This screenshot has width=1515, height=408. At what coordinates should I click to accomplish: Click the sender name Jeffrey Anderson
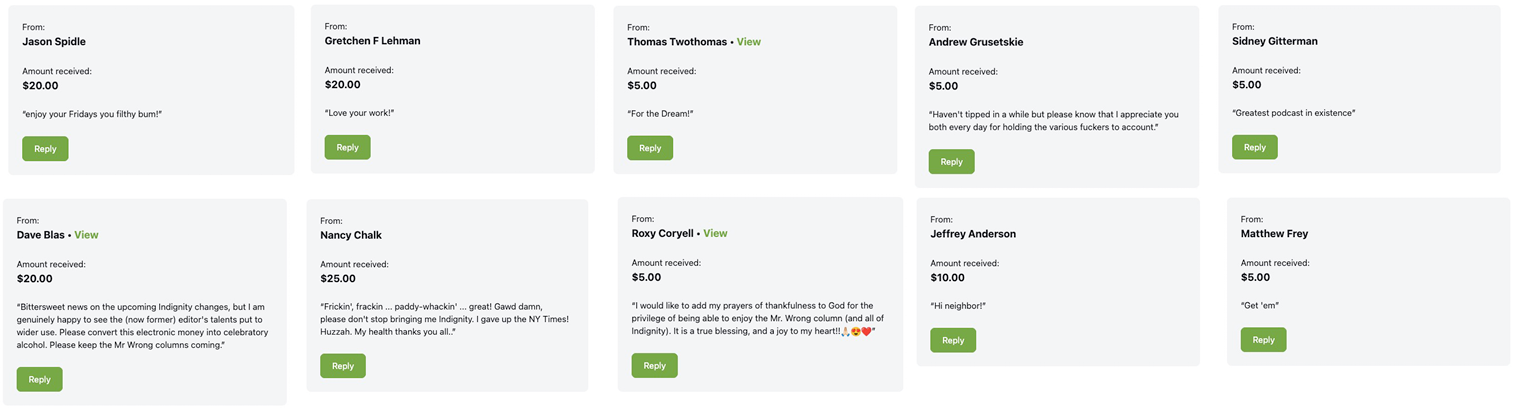tap(972, 234)
